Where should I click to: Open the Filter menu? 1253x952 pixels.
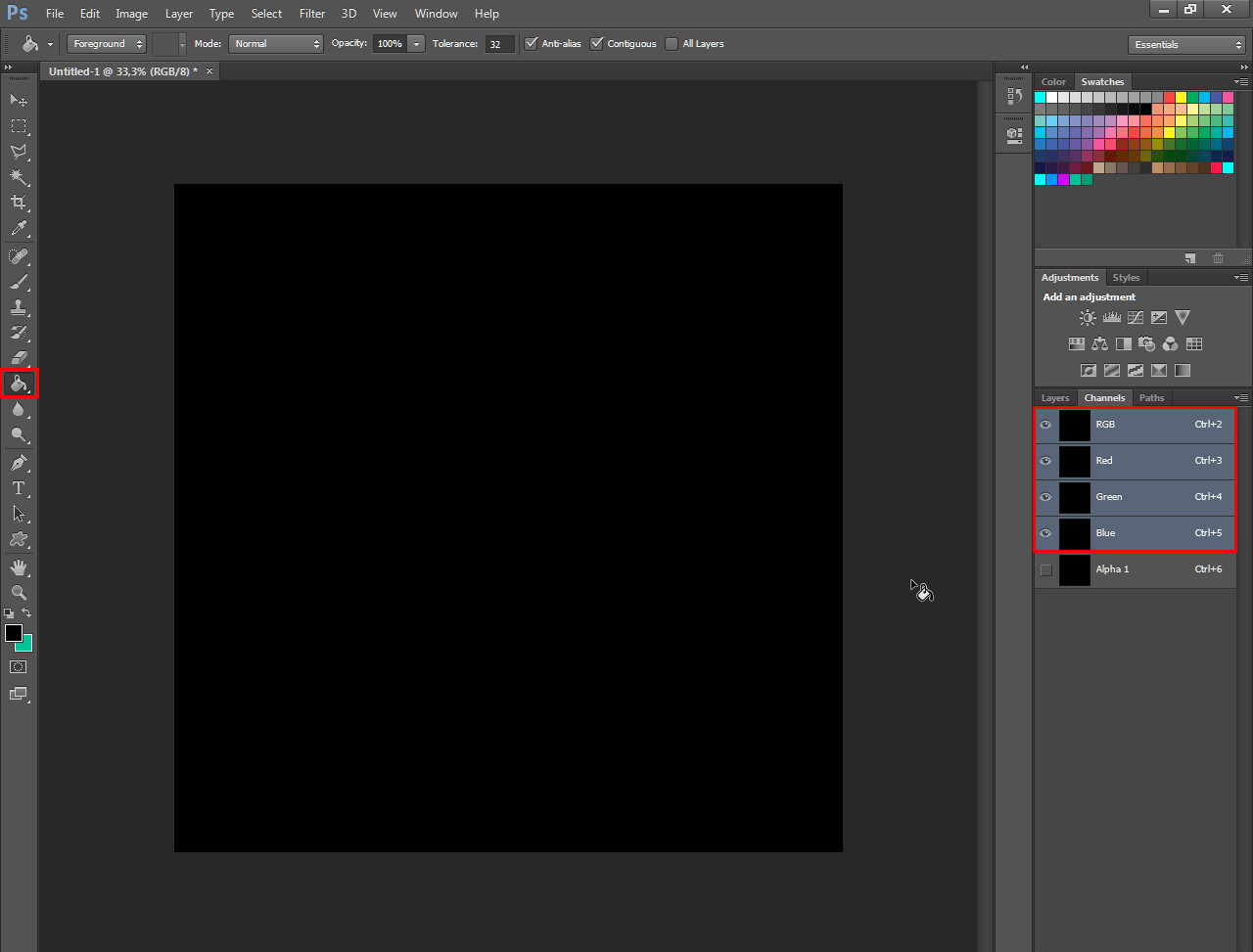tap(312, 14)
